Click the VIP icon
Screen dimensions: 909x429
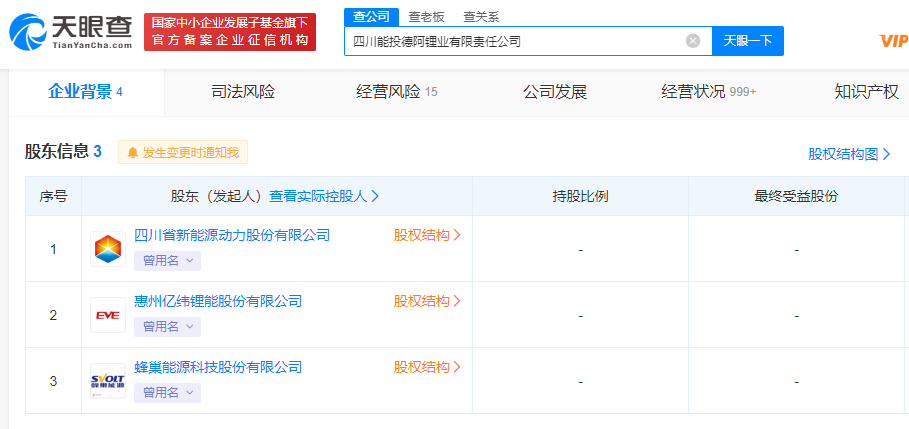tap(892, 41)
